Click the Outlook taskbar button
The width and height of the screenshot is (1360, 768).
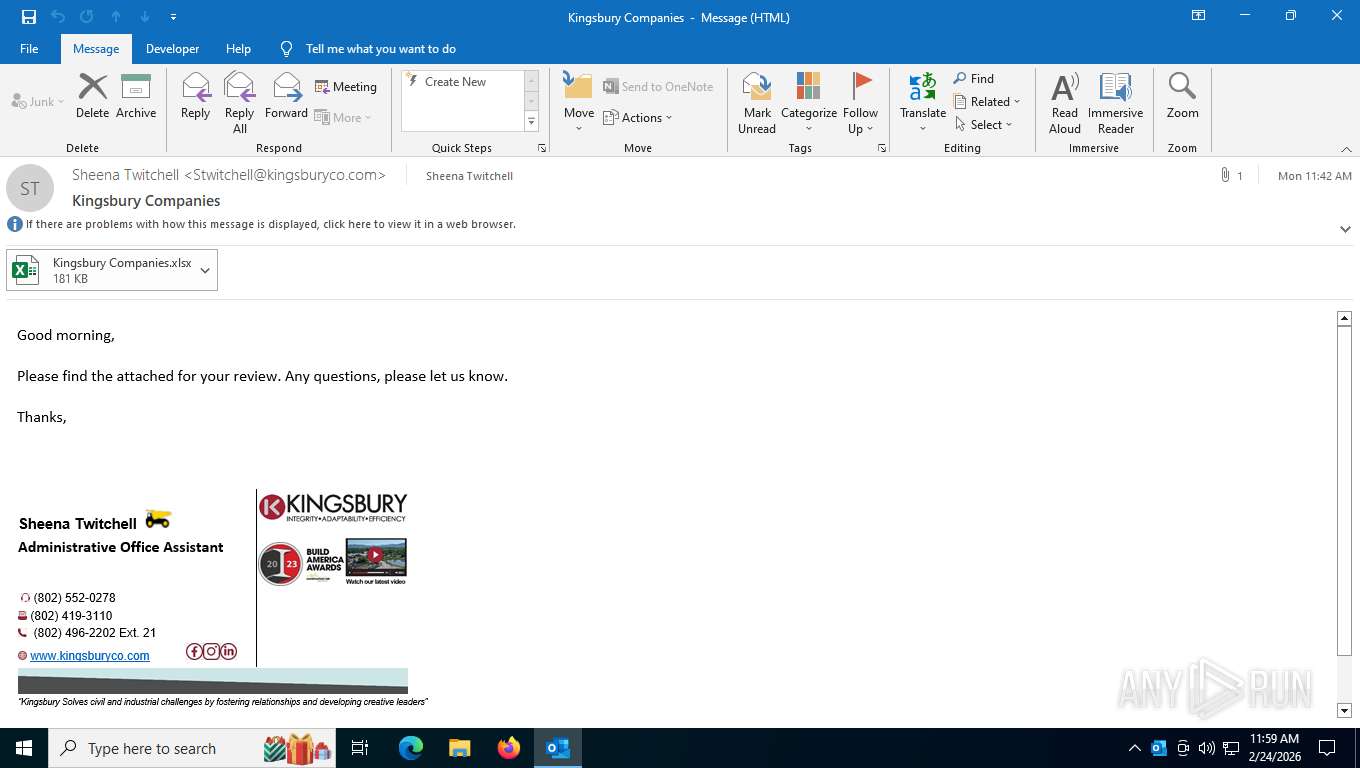coord(558,748)
